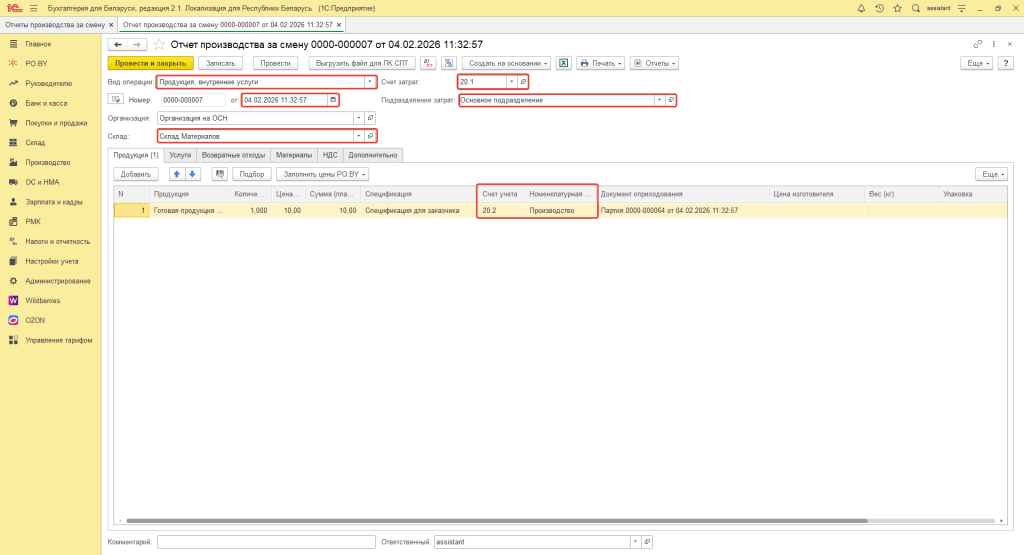1024x555 pixels.
Task: Expand the Вид операции dropdown
Action: coord(369,82)
